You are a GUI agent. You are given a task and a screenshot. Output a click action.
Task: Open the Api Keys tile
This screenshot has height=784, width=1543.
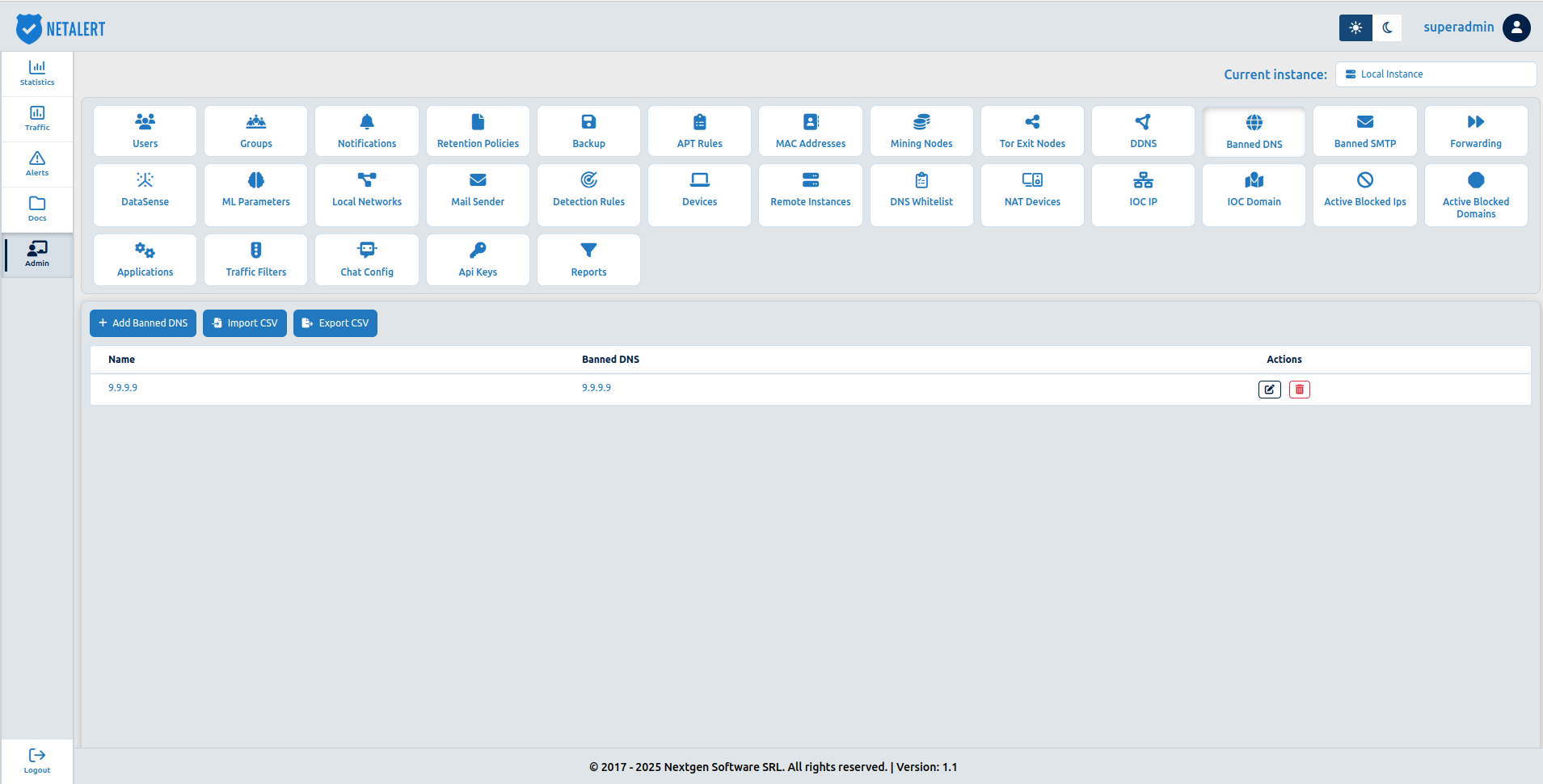[x=478, y=259]
